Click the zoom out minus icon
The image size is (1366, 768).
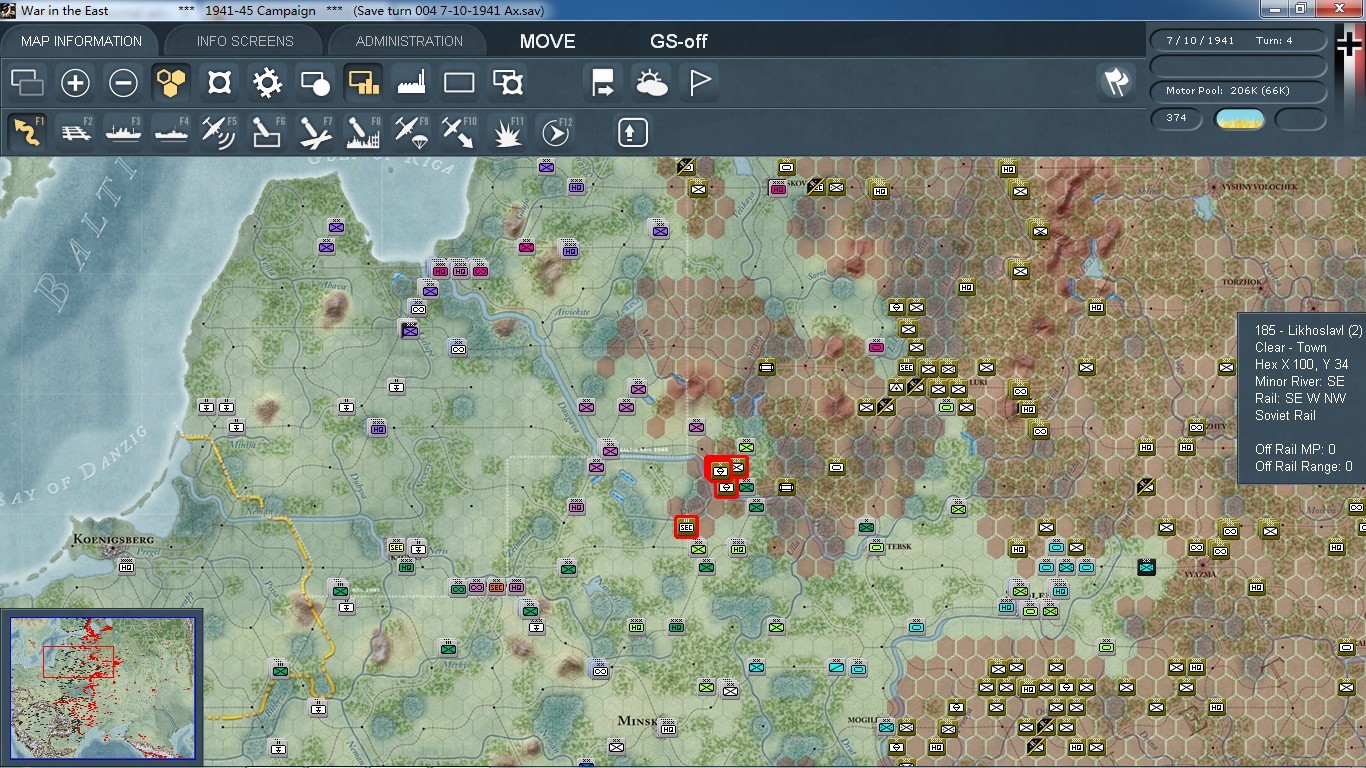pos(123,83)
